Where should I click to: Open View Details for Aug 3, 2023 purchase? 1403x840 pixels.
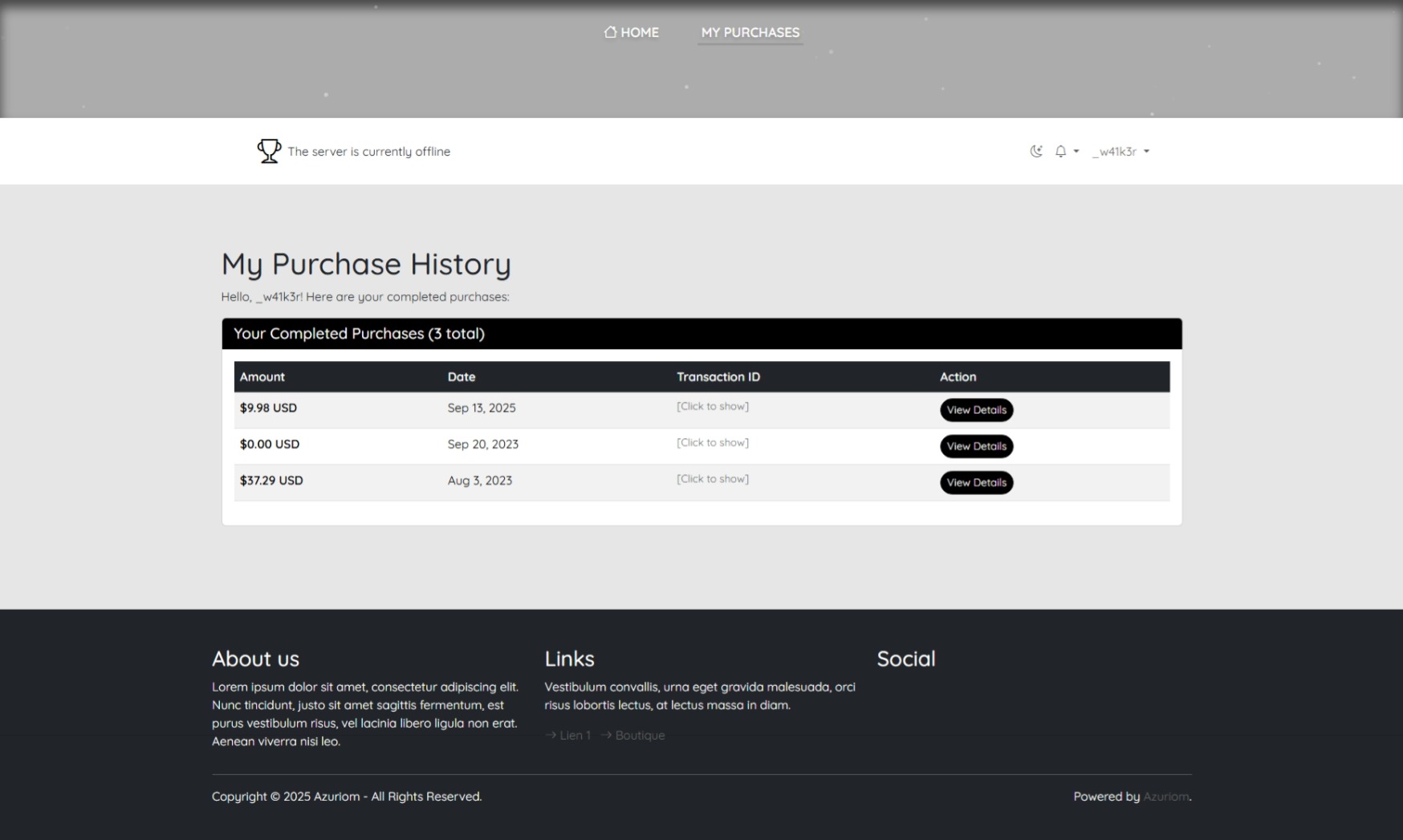point(976,482)
